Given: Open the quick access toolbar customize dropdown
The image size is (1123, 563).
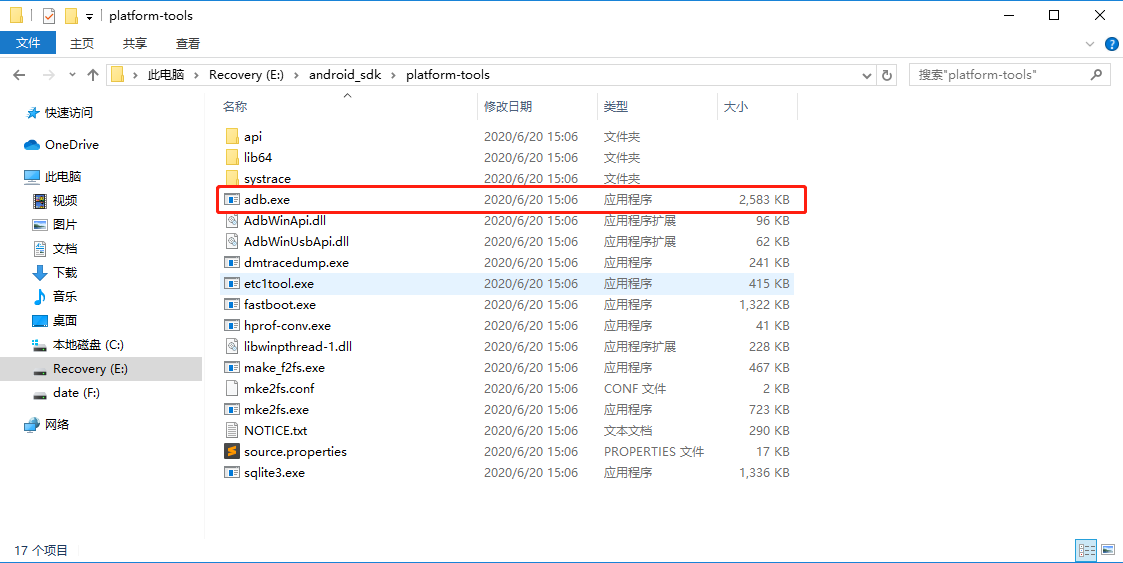Looking at the screenshot, I should click(90, 16).
